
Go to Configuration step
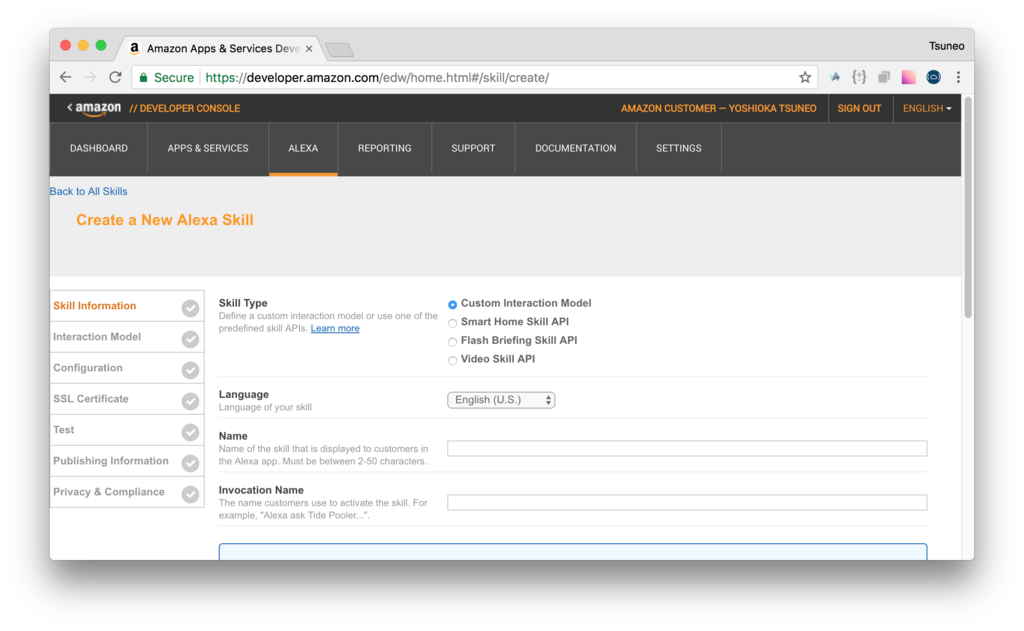click(127, 368)
